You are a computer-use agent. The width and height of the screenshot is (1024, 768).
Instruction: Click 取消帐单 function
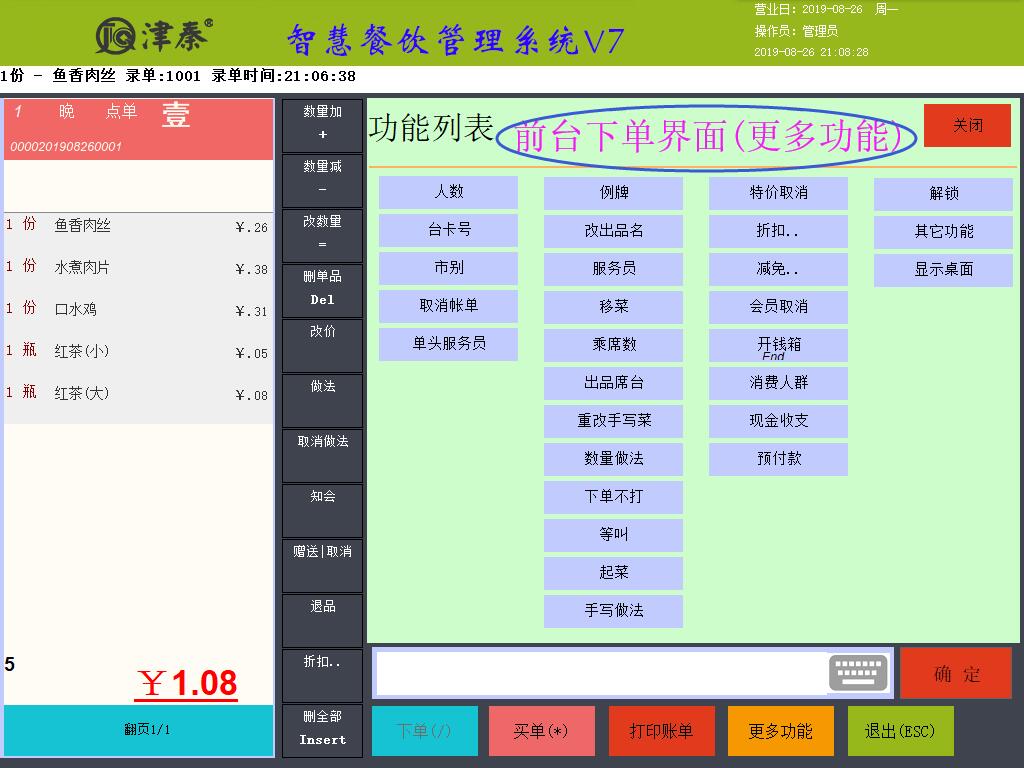pos(448,306)
